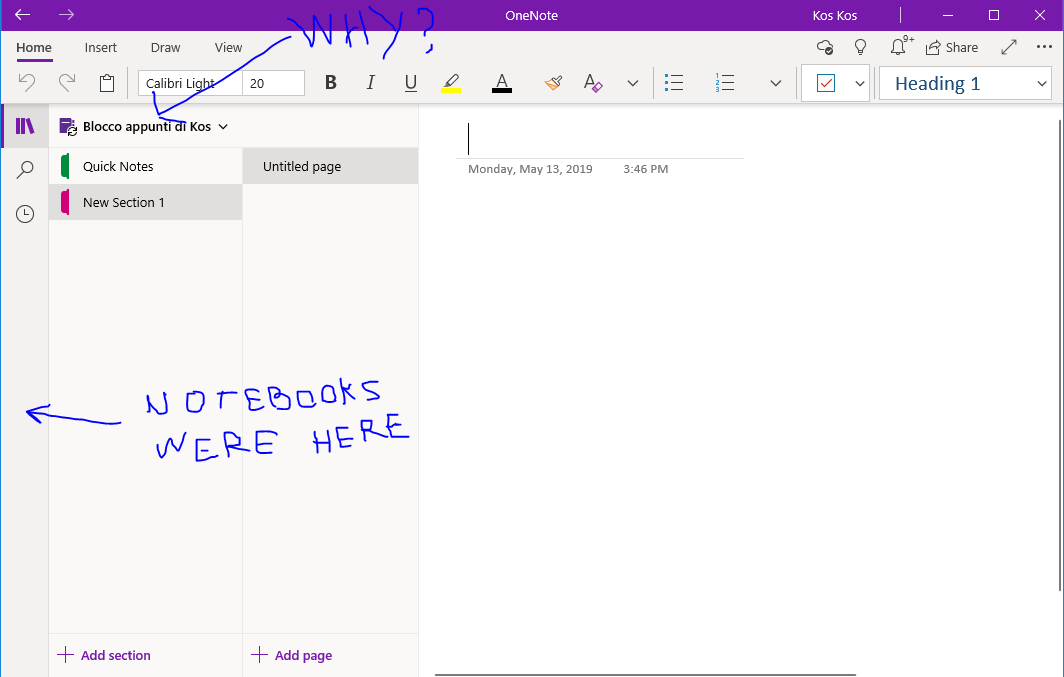Open the Notebooks library icon in sidebar
1064x677 pixels.
pyautogui.click(x=24, y=125)
